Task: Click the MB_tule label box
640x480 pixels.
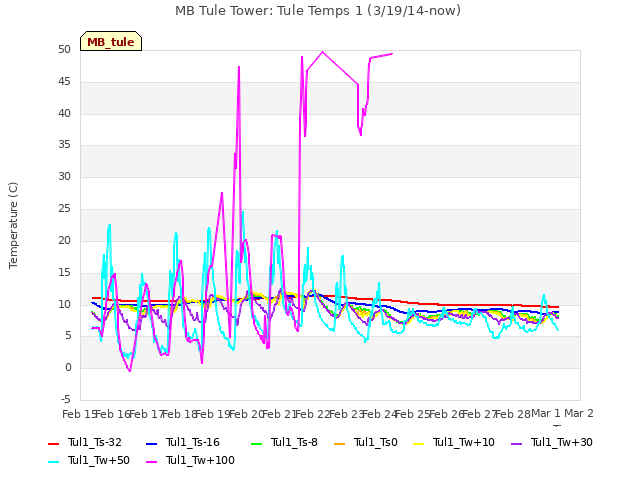Action: (111, 41)
